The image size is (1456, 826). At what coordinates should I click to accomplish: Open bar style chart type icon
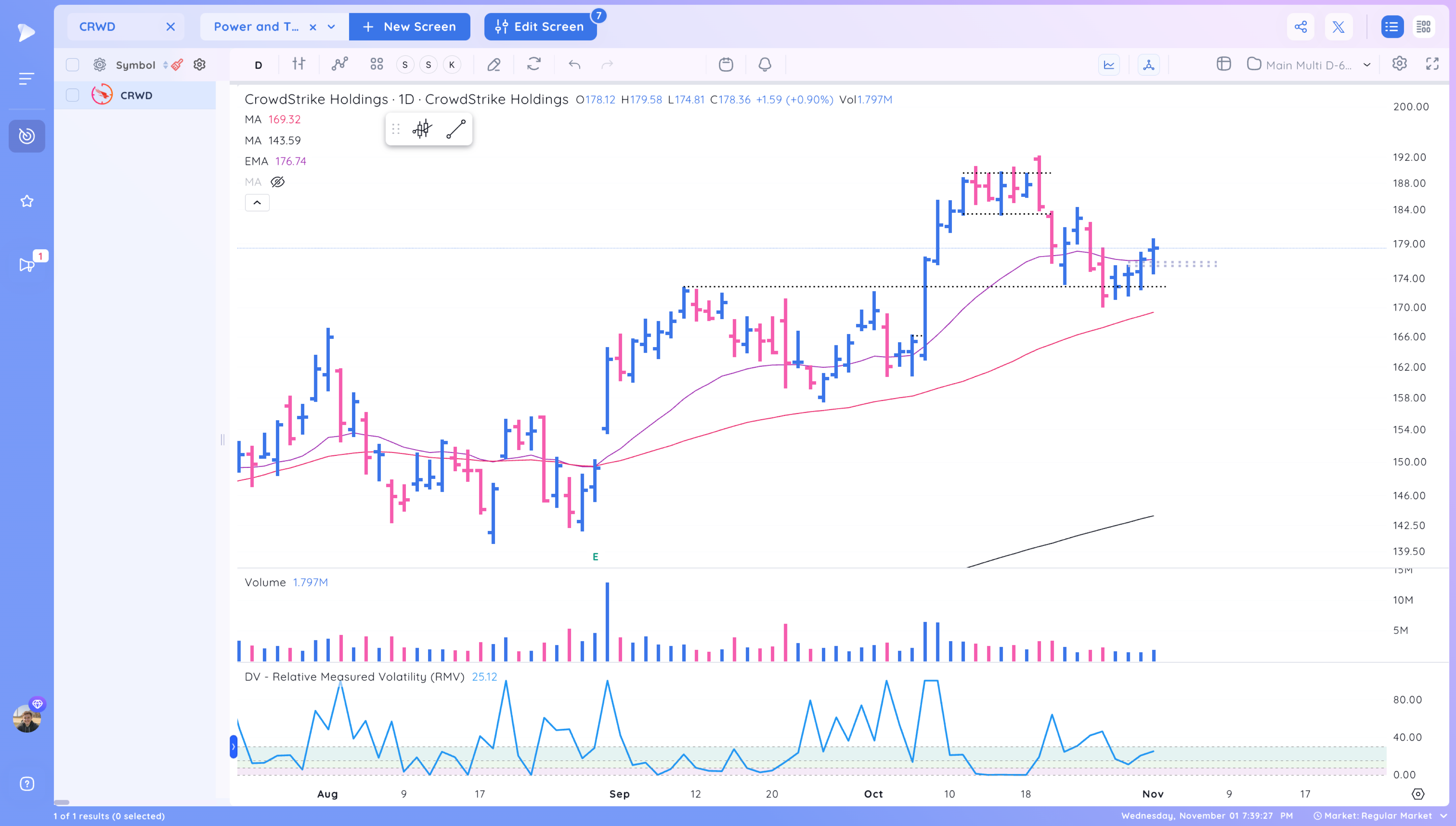298,64
